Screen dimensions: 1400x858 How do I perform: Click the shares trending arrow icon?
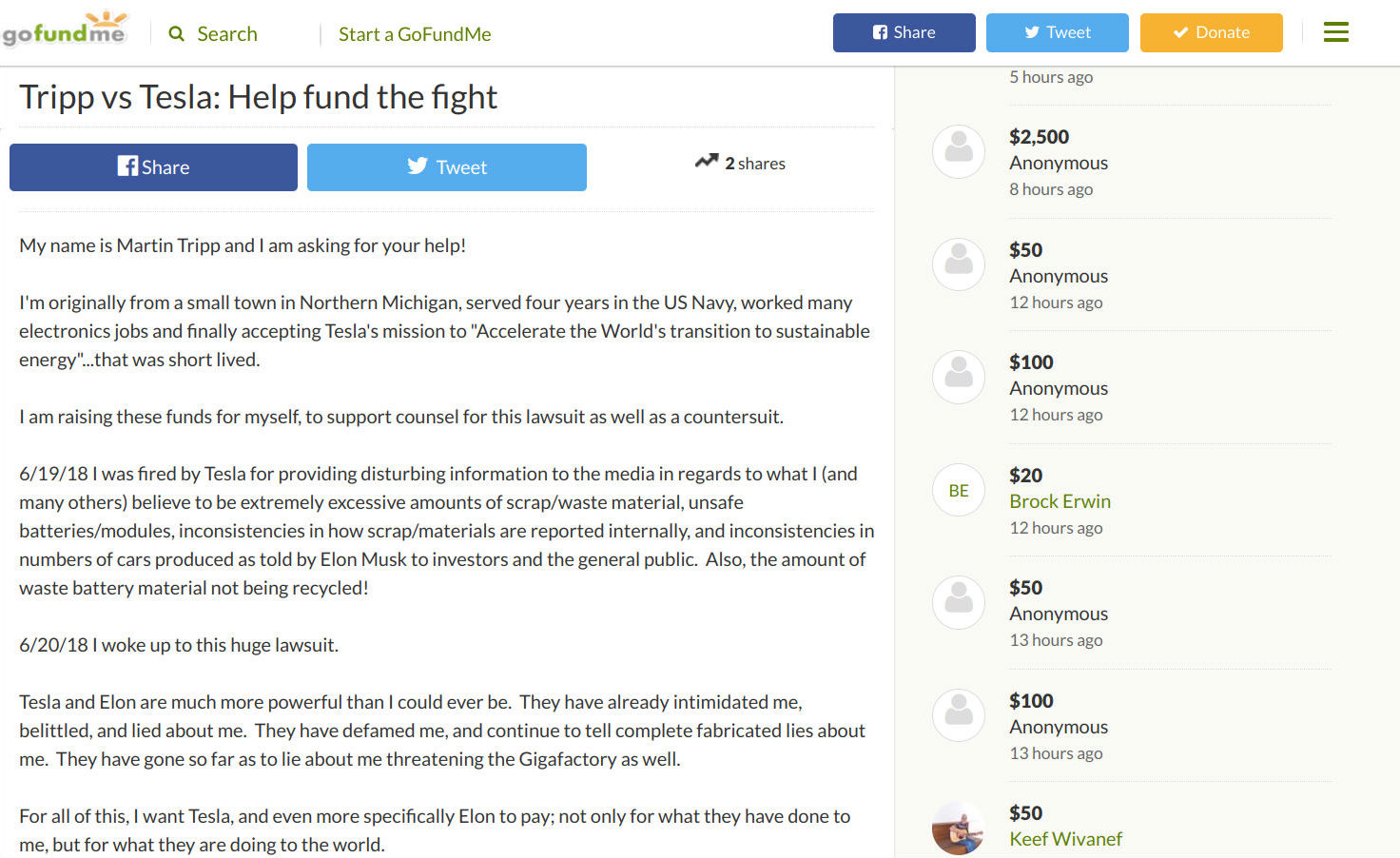(x=707, y=162)
